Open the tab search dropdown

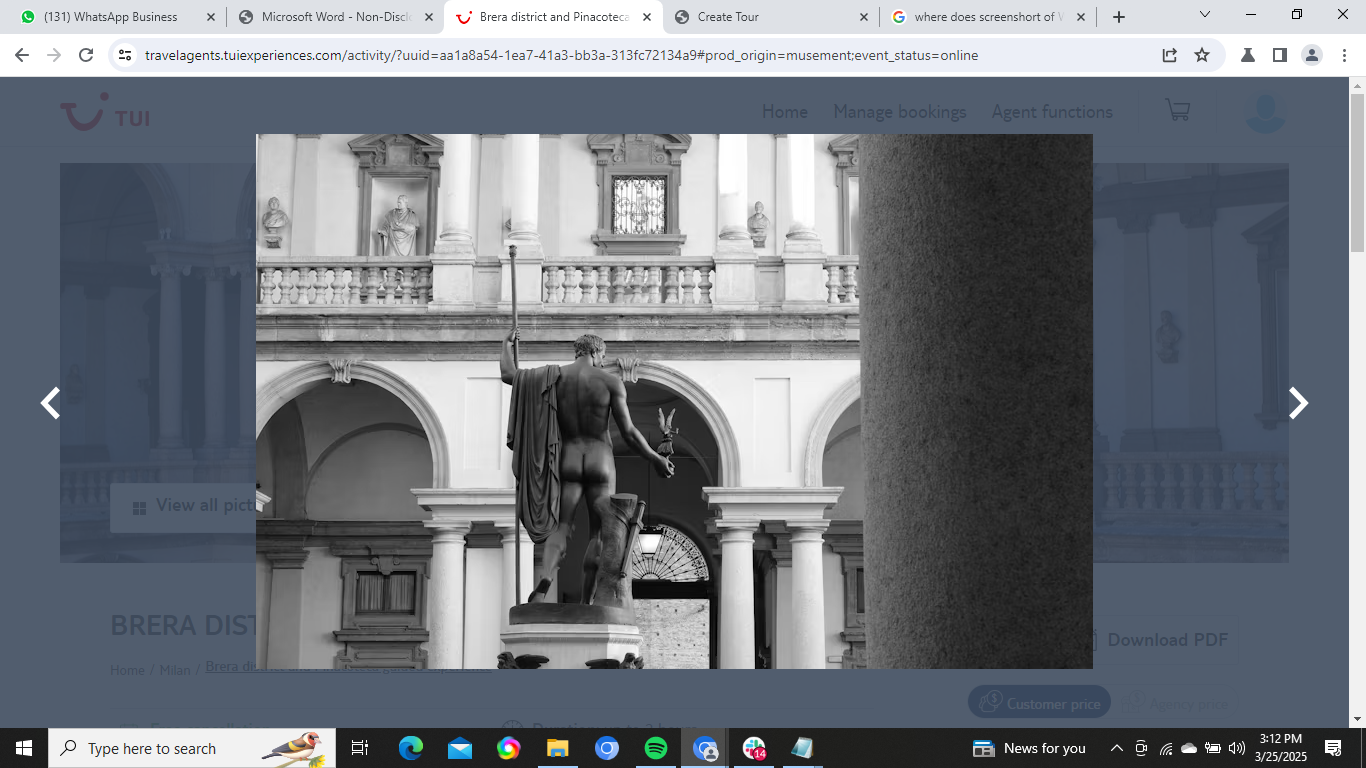(x=1204, y=15)
